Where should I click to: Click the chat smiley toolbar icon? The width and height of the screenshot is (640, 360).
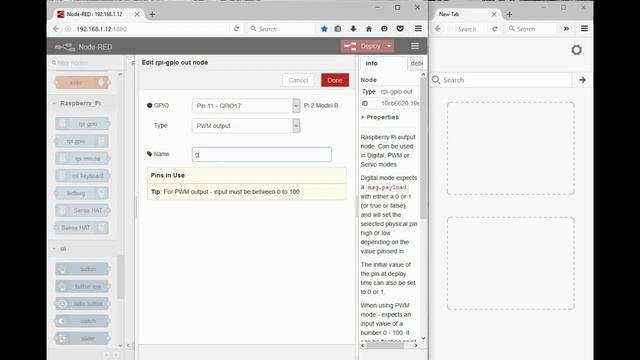[x=384, y=29]
